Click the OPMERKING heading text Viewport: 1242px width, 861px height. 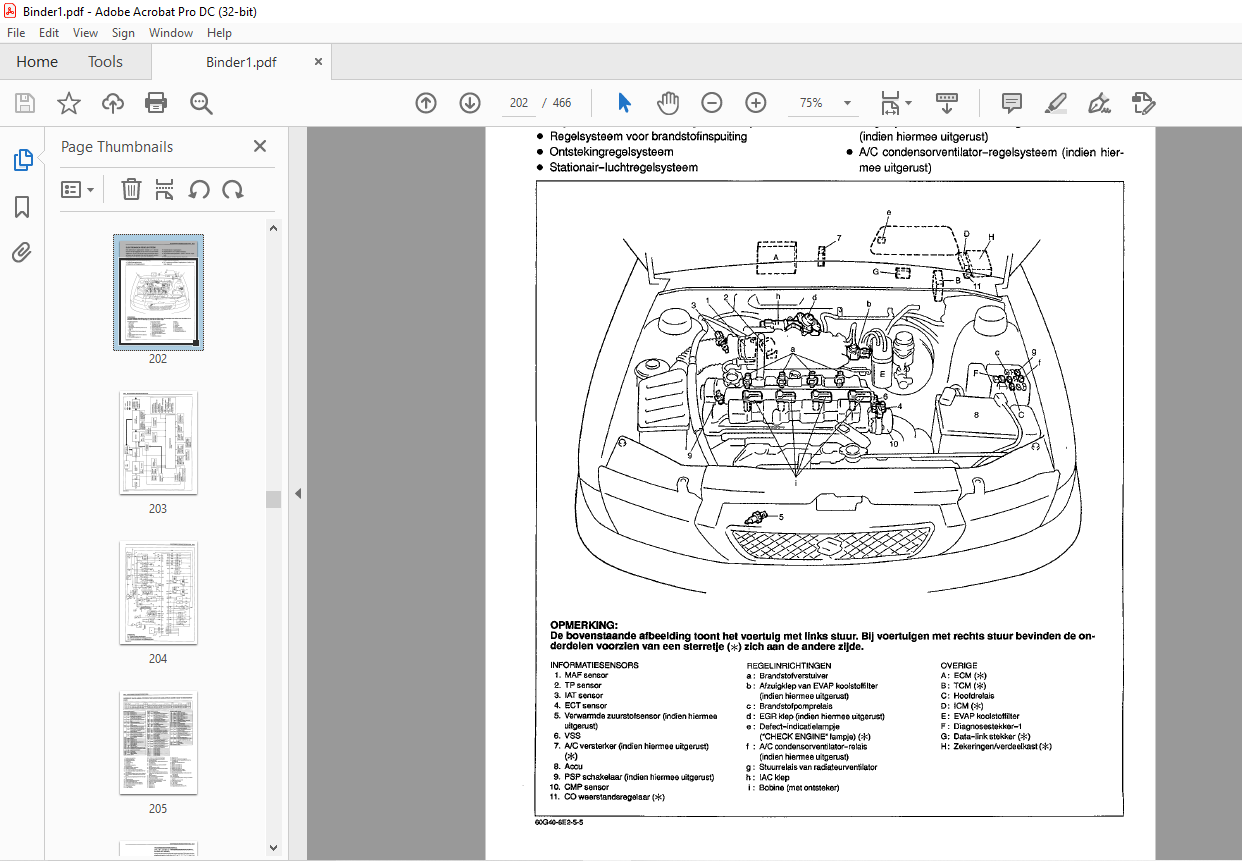pyautogui.click(x=584, y=625)
